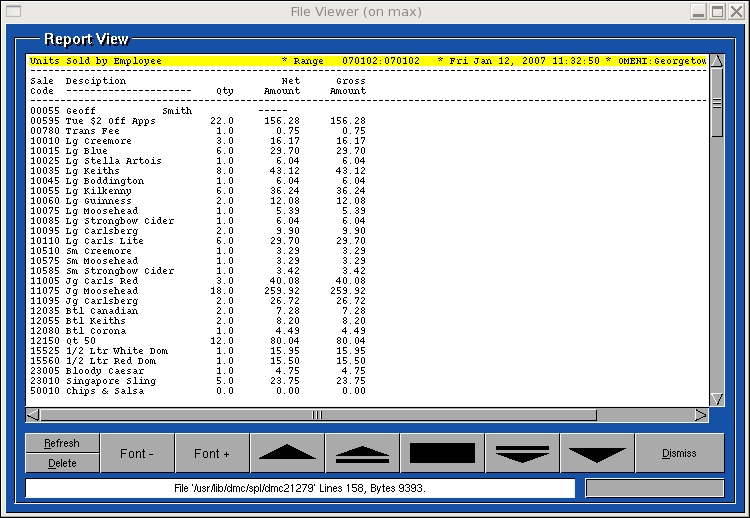Screen dimensions: 750x518
Task: Click the '070102:070102' range value in header
Action: [381, 61]
